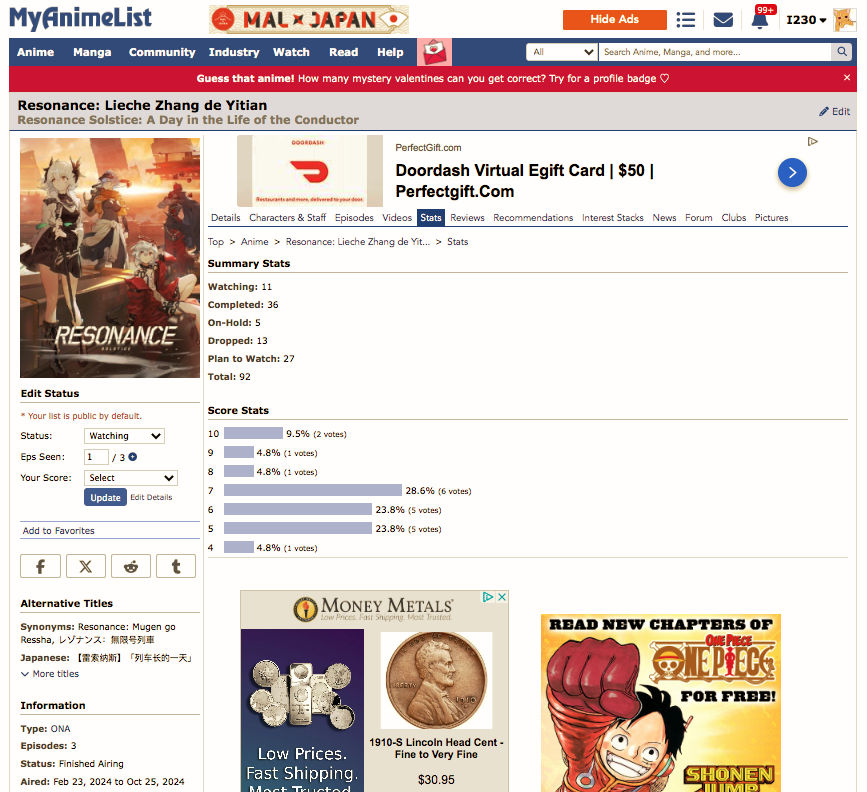The height and width of the screenshot is (792, 867).
Task: Switch to Characters & Staff tab
Action: [288, 218]
